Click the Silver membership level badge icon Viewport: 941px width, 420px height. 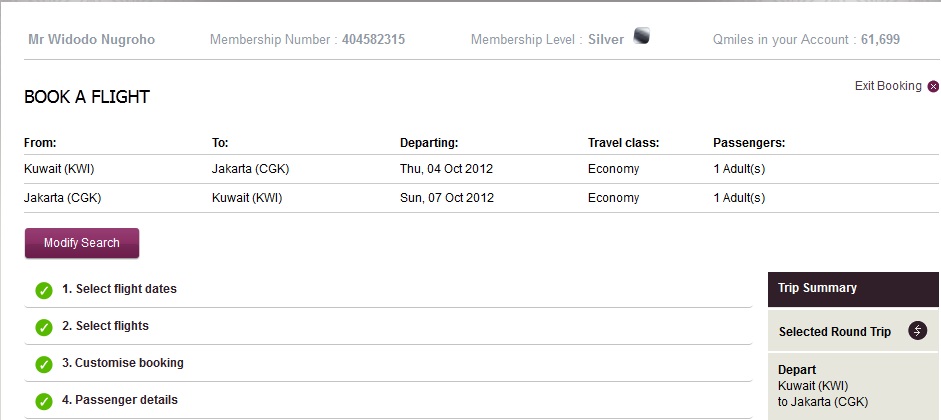point(642,38)
